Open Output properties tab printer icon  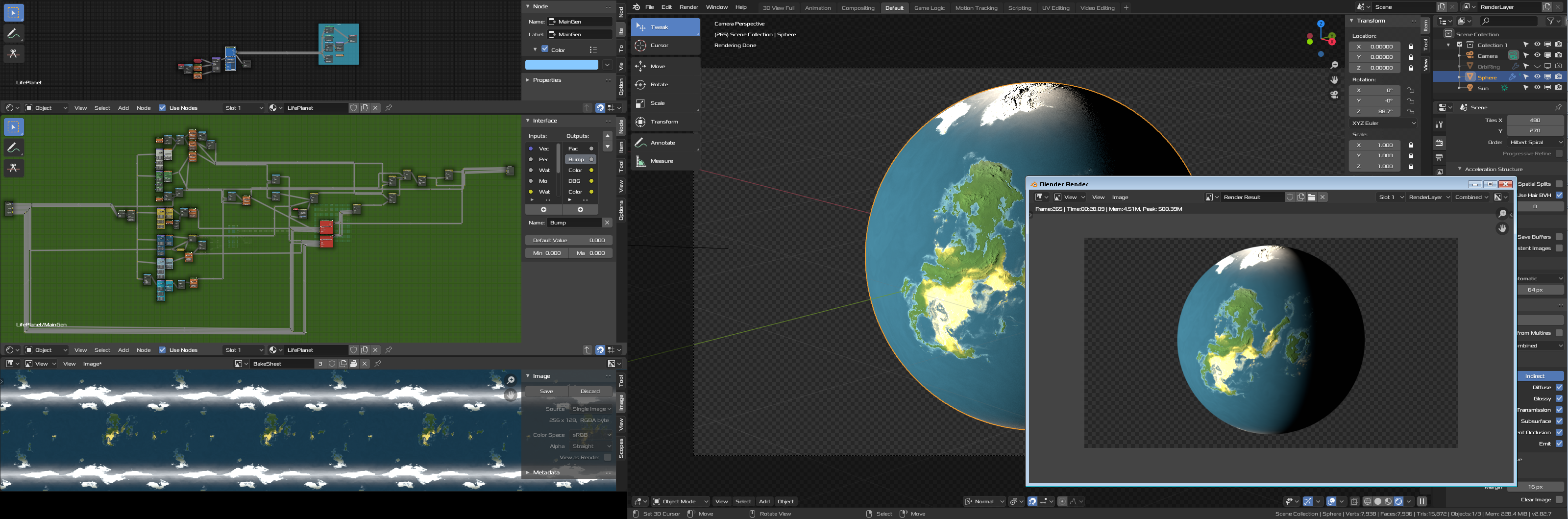1439,158
